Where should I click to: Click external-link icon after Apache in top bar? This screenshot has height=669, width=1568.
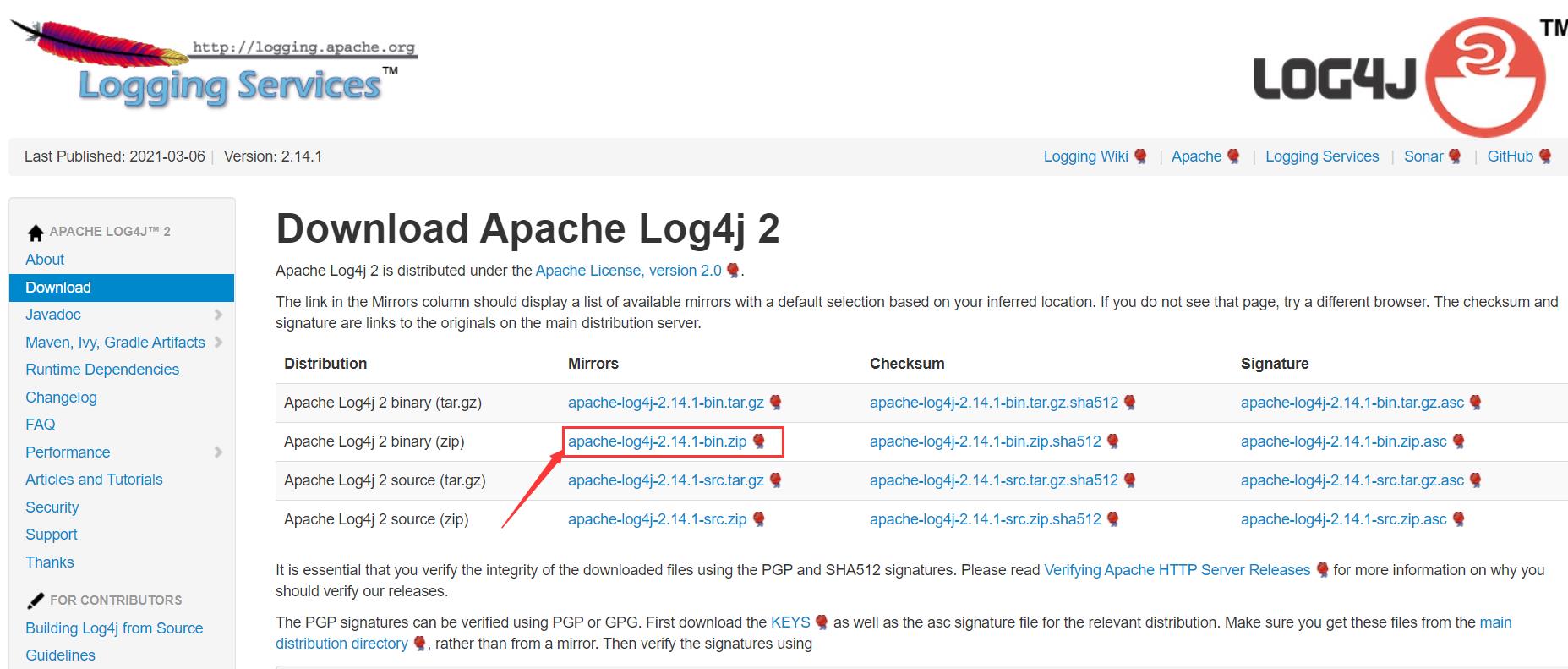(x=1233, y=156)
